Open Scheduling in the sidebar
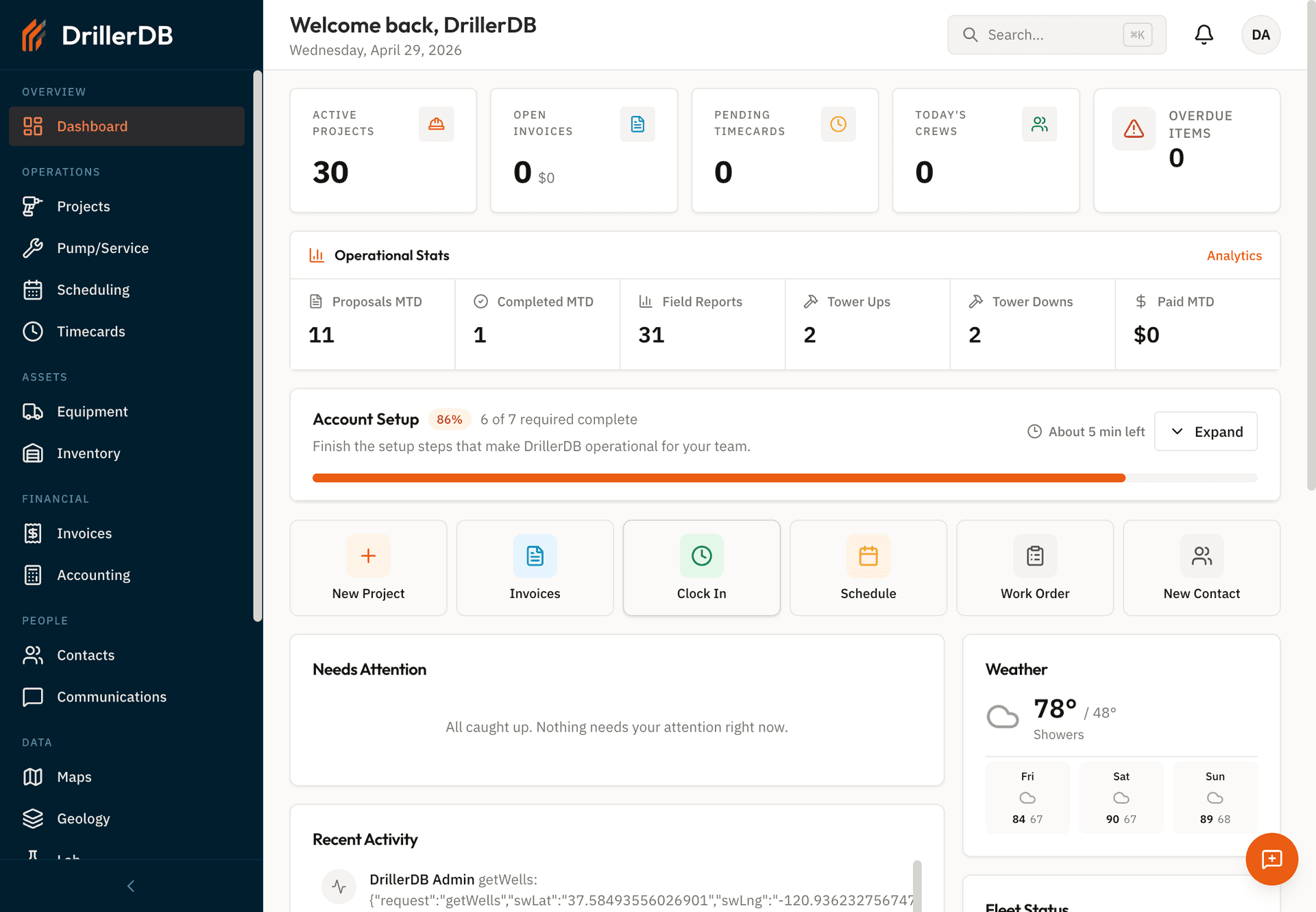Viewport: 1316px width, 912px height. pos(127,290)
